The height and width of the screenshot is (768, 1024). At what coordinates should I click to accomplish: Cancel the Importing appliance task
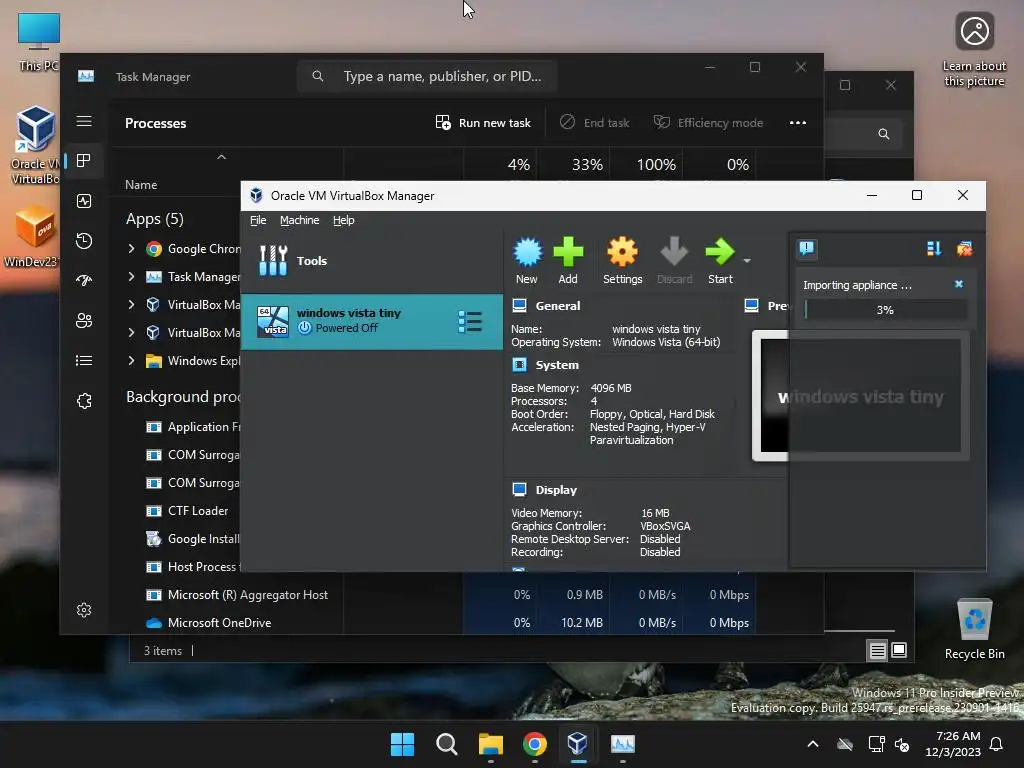[959, 284]
